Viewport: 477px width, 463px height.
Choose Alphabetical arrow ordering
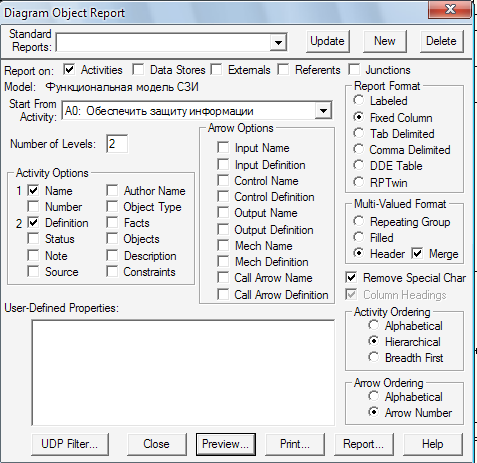(x=373, y=396)
